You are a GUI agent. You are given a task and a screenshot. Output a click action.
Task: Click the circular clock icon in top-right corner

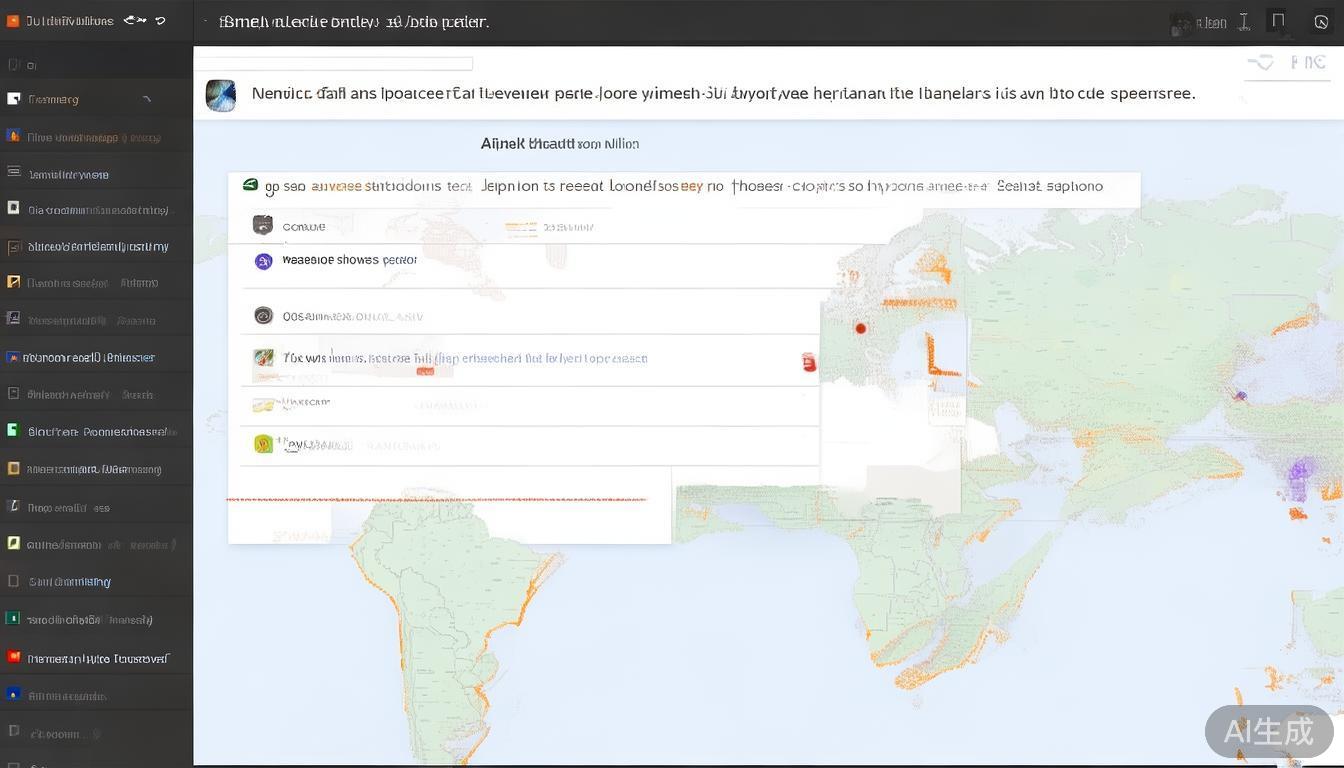pos(1320,22)
